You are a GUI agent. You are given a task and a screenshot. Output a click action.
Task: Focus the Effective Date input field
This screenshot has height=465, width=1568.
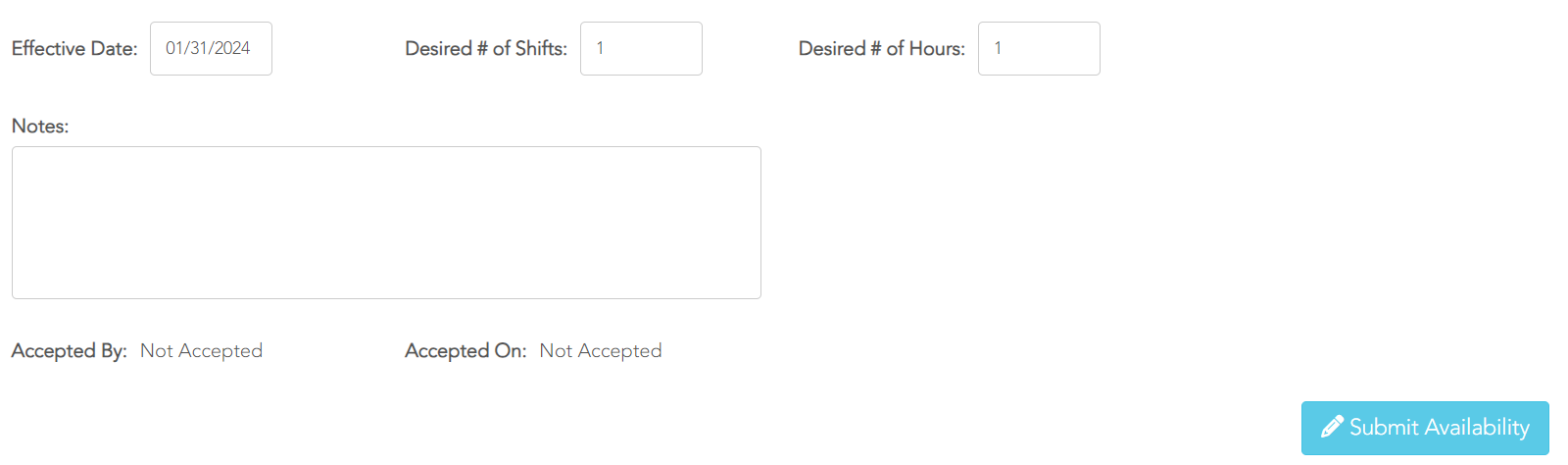211,48
